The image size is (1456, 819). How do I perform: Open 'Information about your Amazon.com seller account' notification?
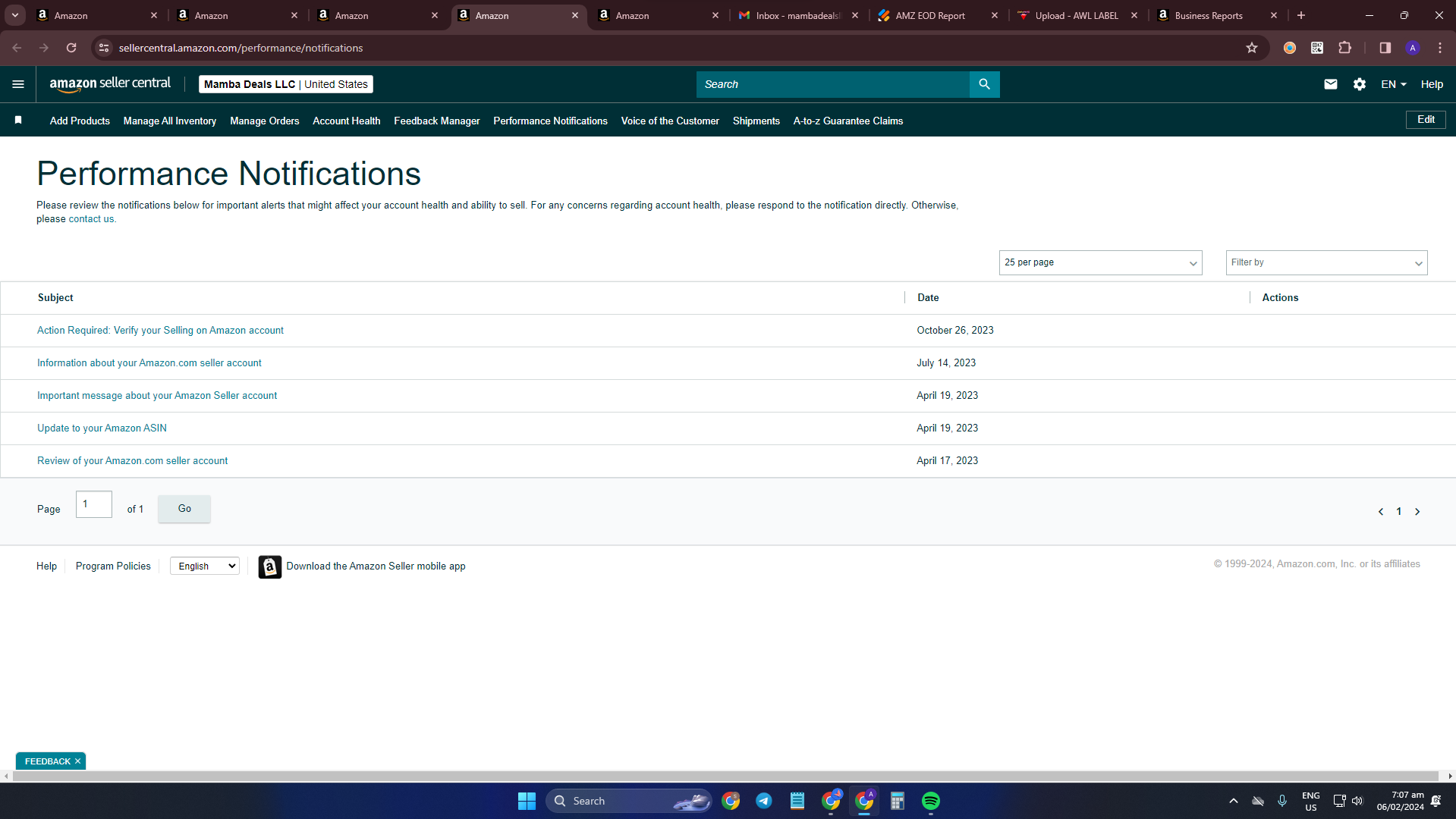[149, 363]
